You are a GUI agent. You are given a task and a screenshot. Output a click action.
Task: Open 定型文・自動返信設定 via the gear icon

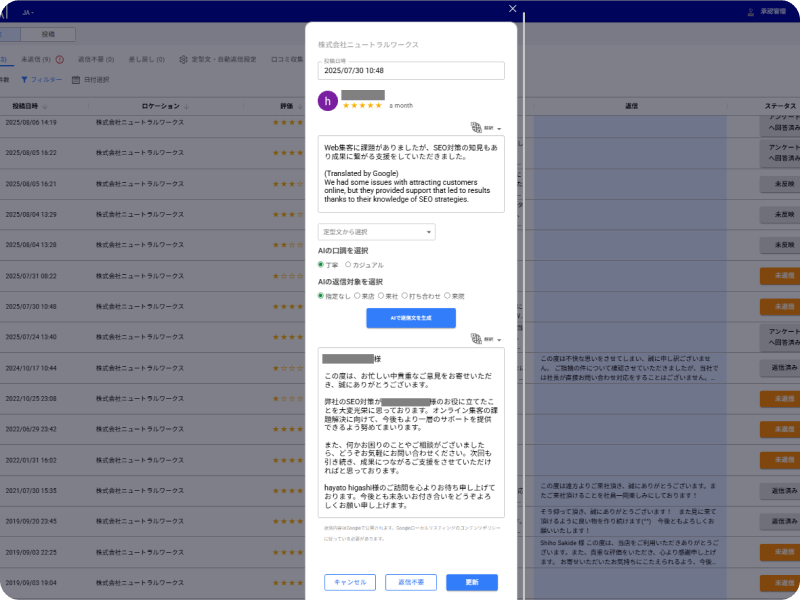184,59
